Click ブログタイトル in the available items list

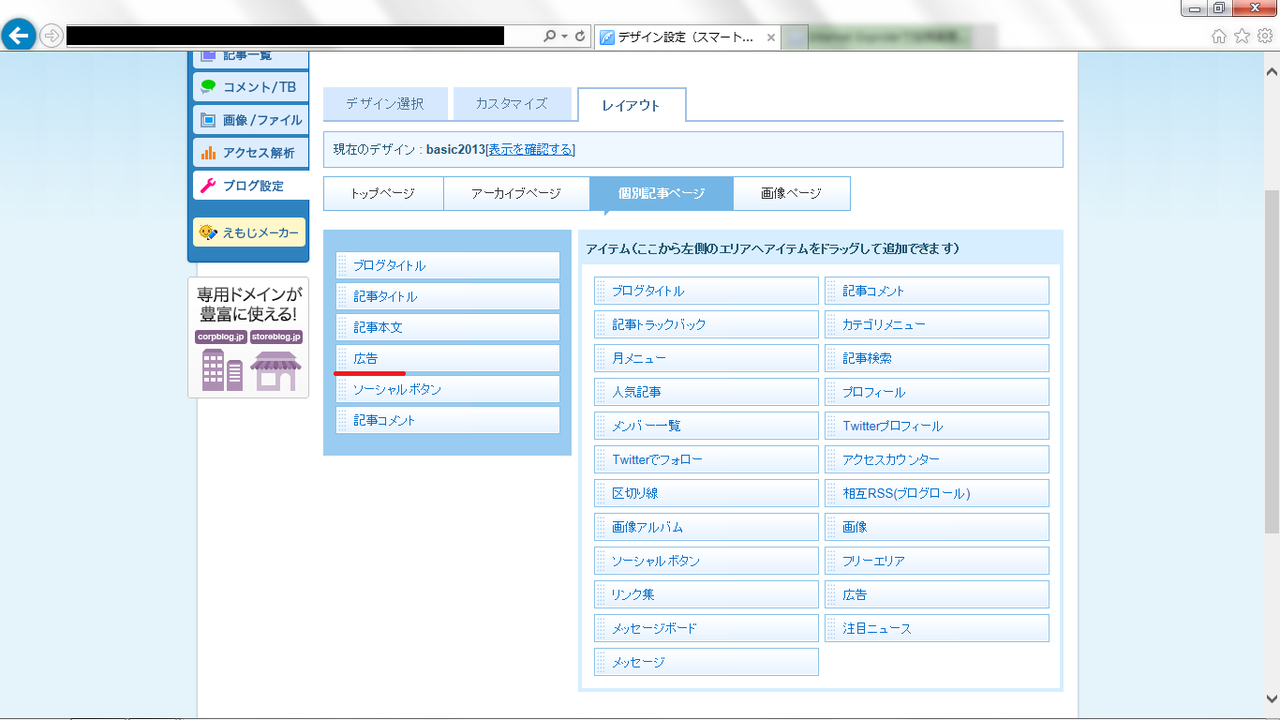tap(706, 291)
